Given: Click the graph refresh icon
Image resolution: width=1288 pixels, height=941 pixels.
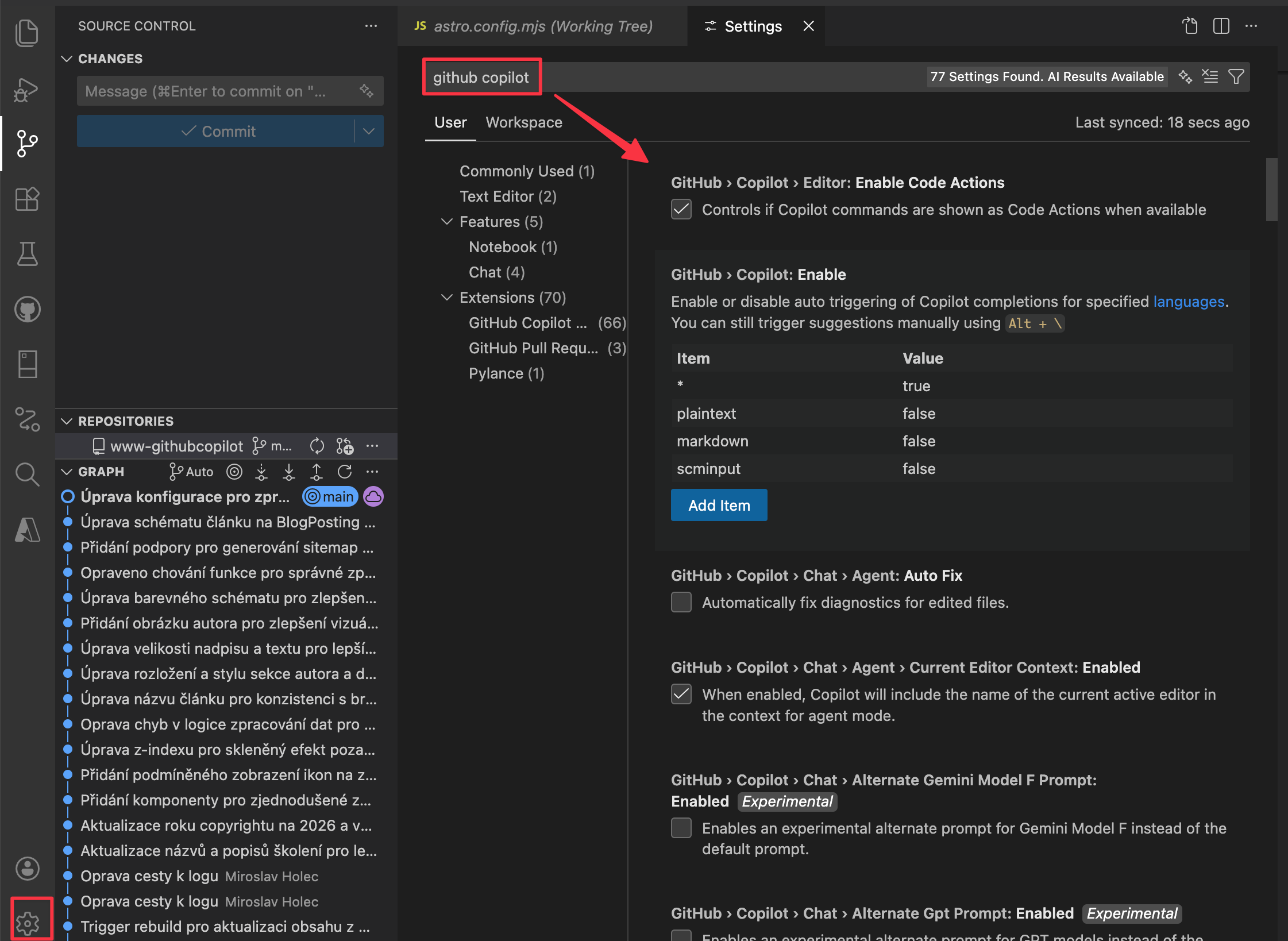Looking at the screenshot, I should [x=345, y=472].
